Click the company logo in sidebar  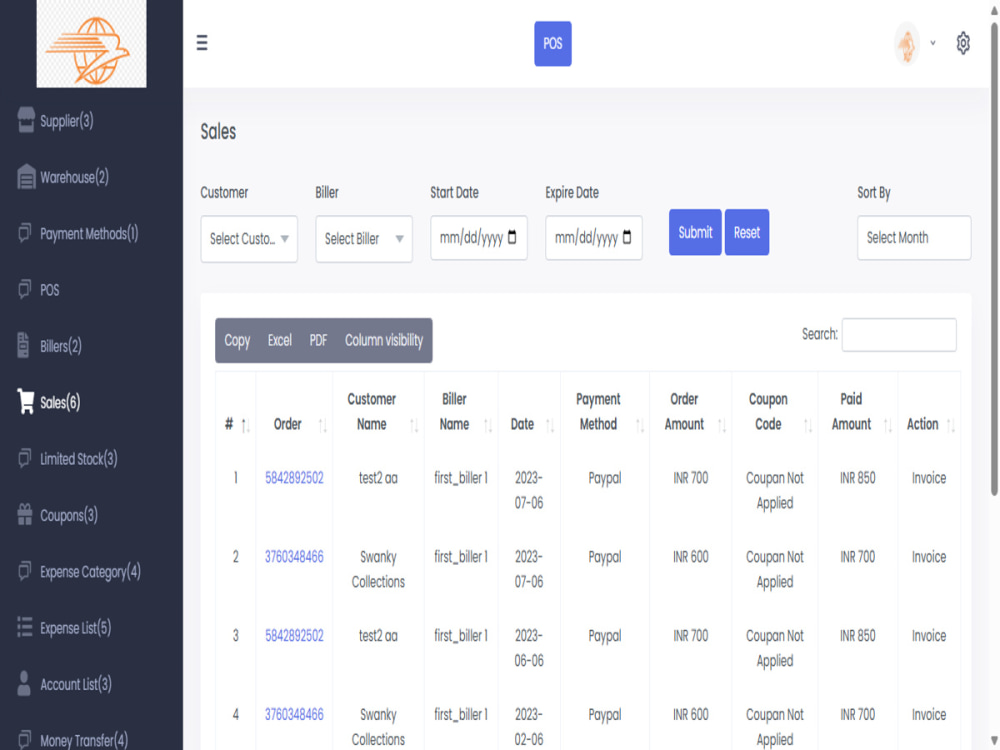(91, 44)
